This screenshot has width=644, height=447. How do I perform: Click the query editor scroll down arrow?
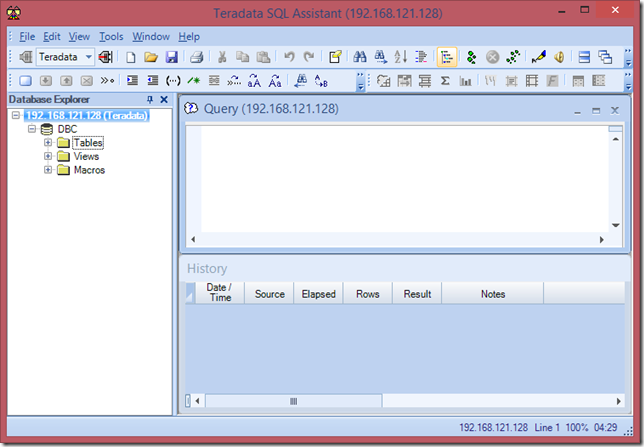(615, 225)
